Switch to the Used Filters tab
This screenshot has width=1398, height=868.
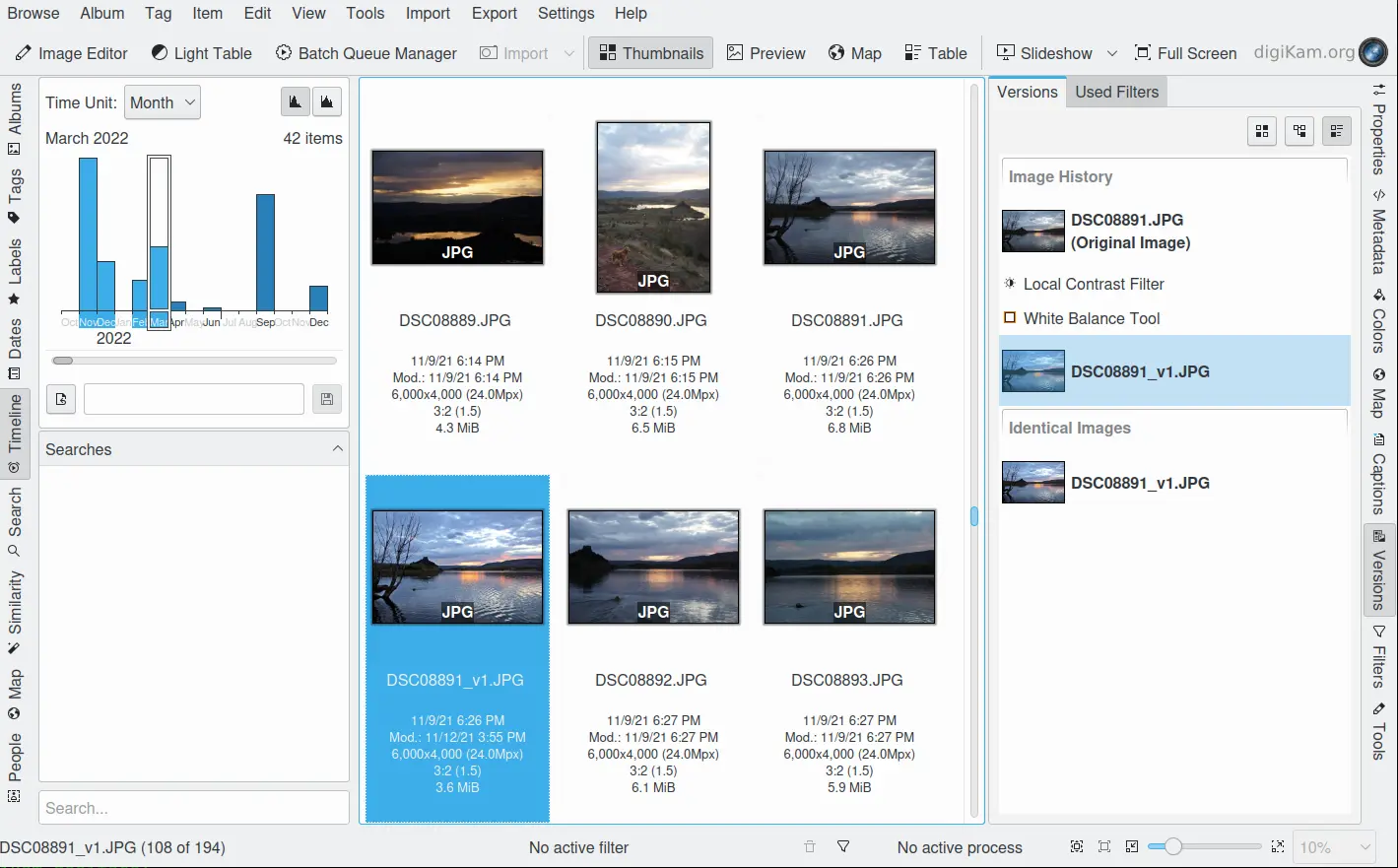click(1116, 92)
